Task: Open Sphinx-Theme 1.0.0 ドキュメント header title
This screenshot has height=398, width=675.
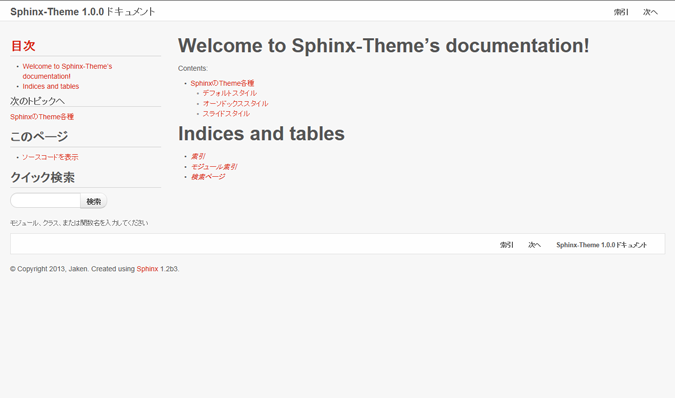Action: [83, 12]
